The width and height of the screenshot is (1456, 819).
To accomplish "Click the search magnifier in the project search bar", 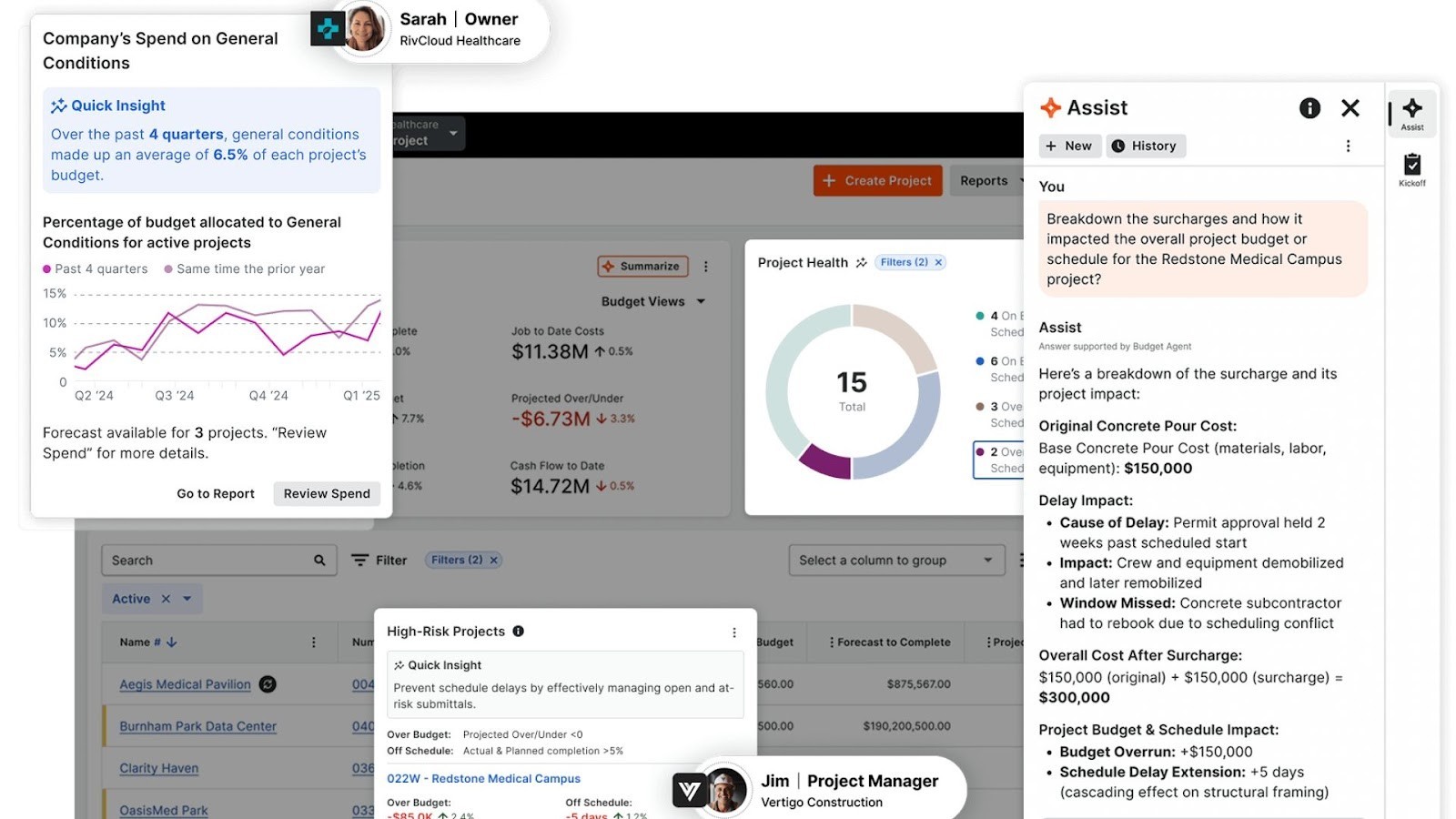I will [318, 560].
